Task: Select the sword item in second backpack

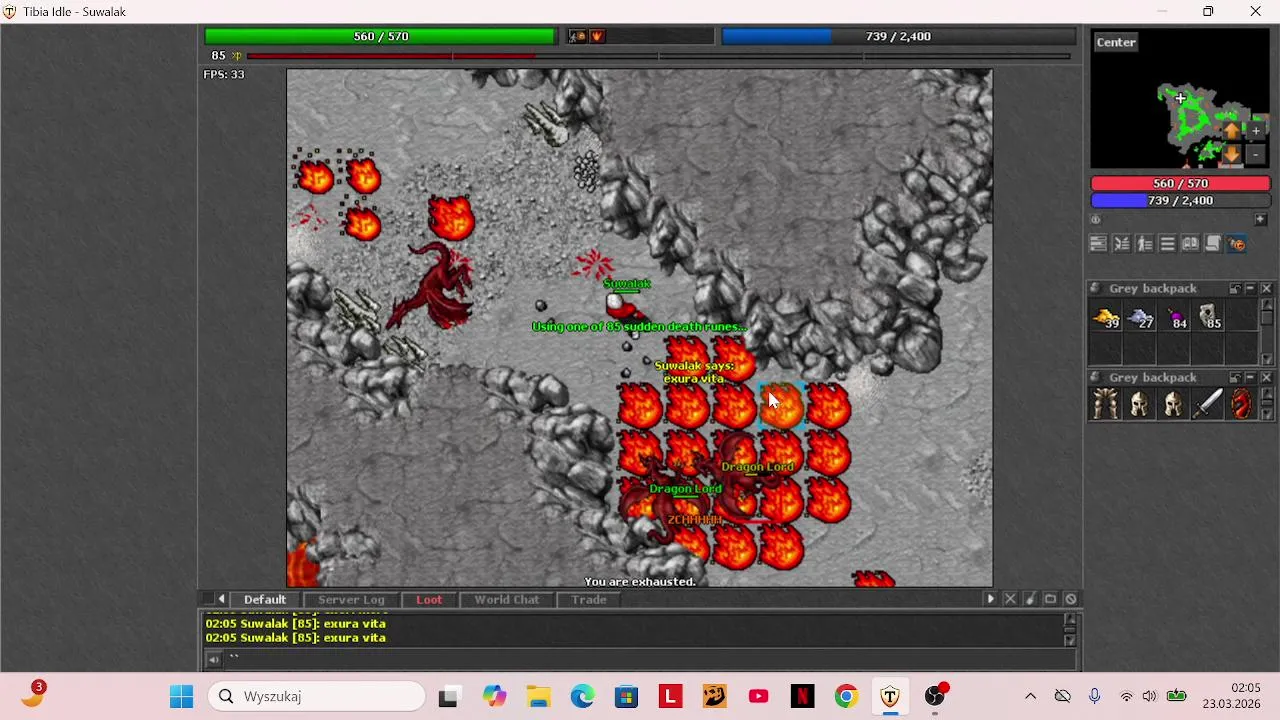Action: [1208, 404]
